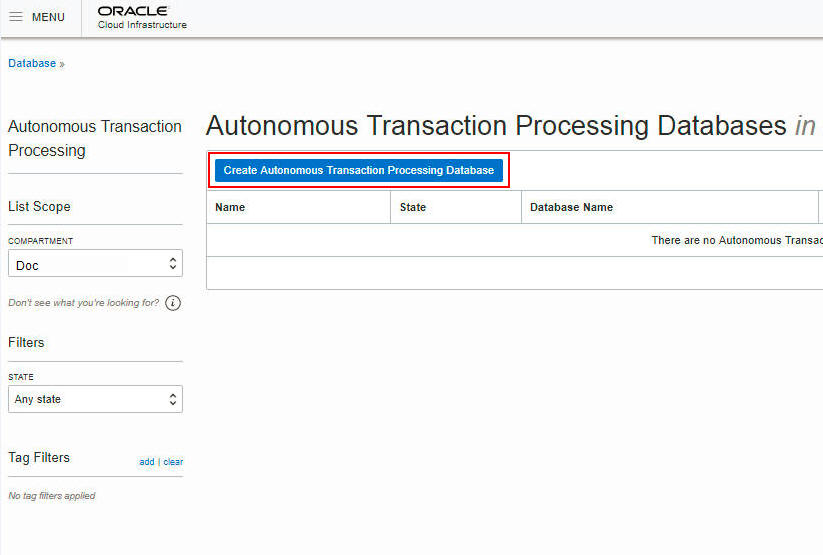This screenshot has width=823, height=555.
Task: Clear tag filters
Action: pos(173,462)
